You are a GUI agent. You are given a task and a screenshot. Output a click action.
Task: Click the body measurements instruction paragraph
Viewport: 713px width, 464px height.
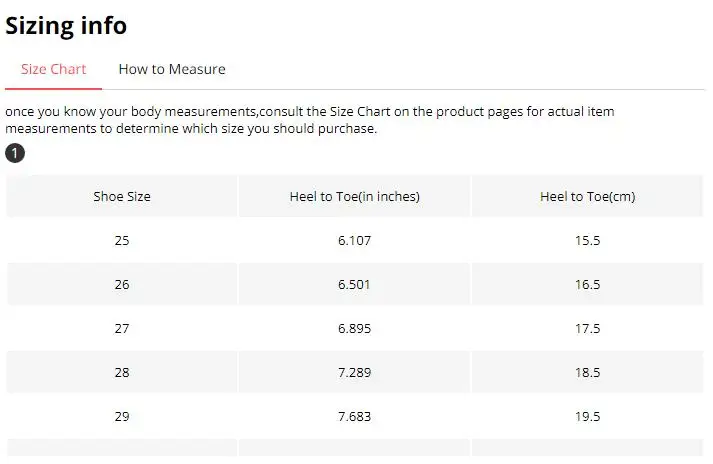310,120
